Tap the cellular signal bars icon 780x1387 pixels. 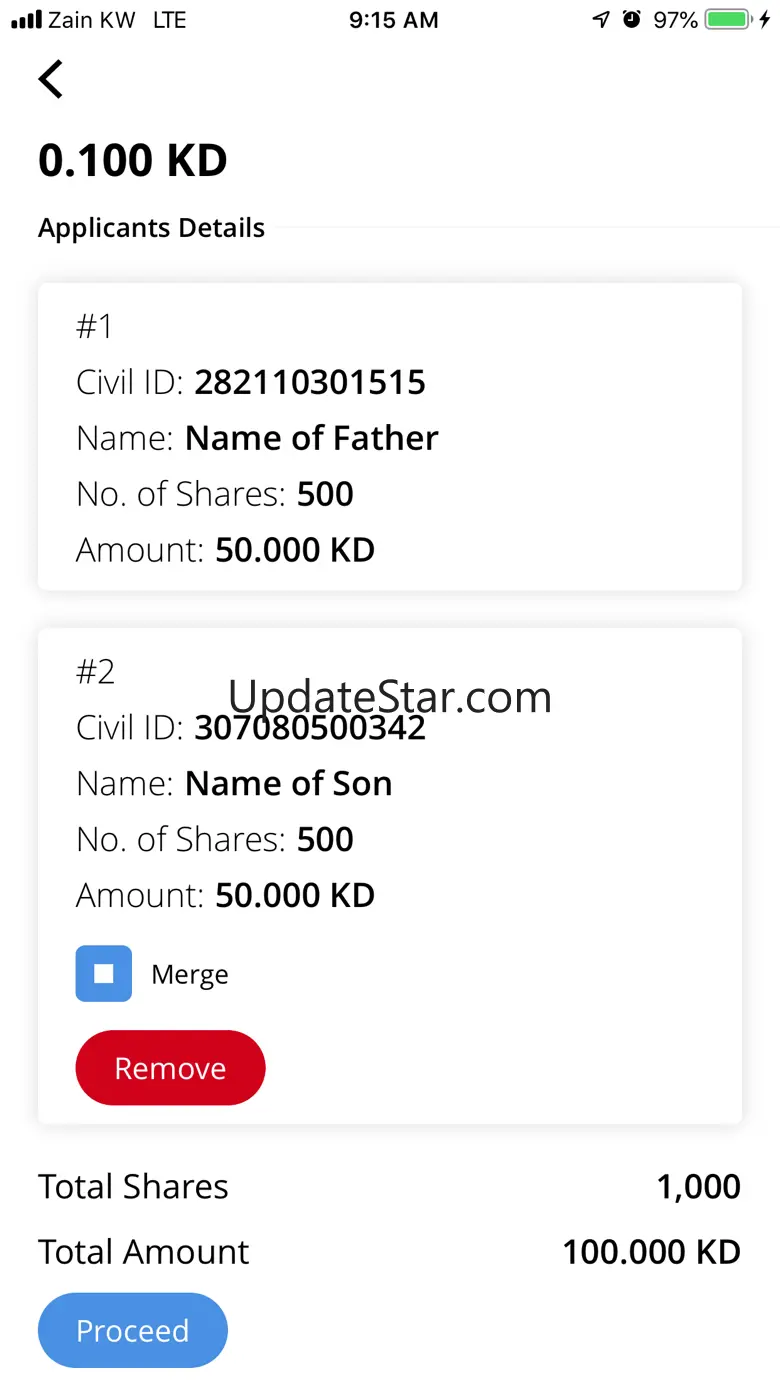point(26,20)
